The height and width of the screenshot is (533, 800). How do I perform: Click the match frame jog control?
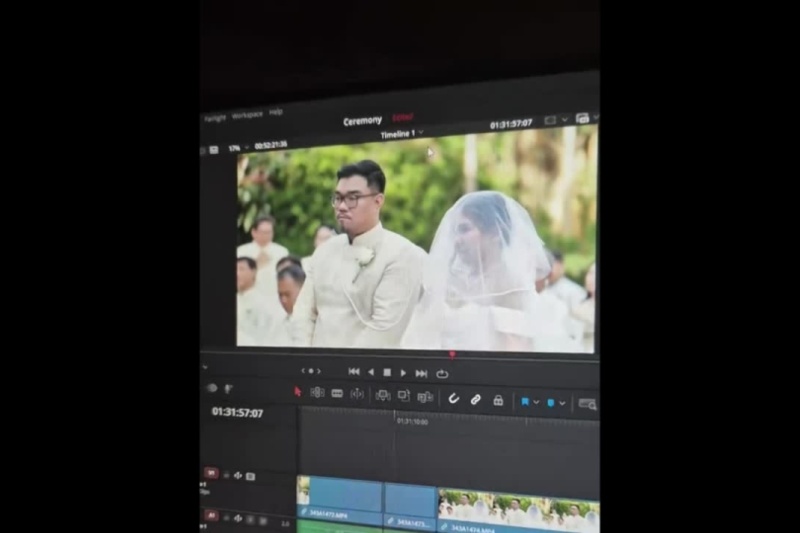(311, 371)
